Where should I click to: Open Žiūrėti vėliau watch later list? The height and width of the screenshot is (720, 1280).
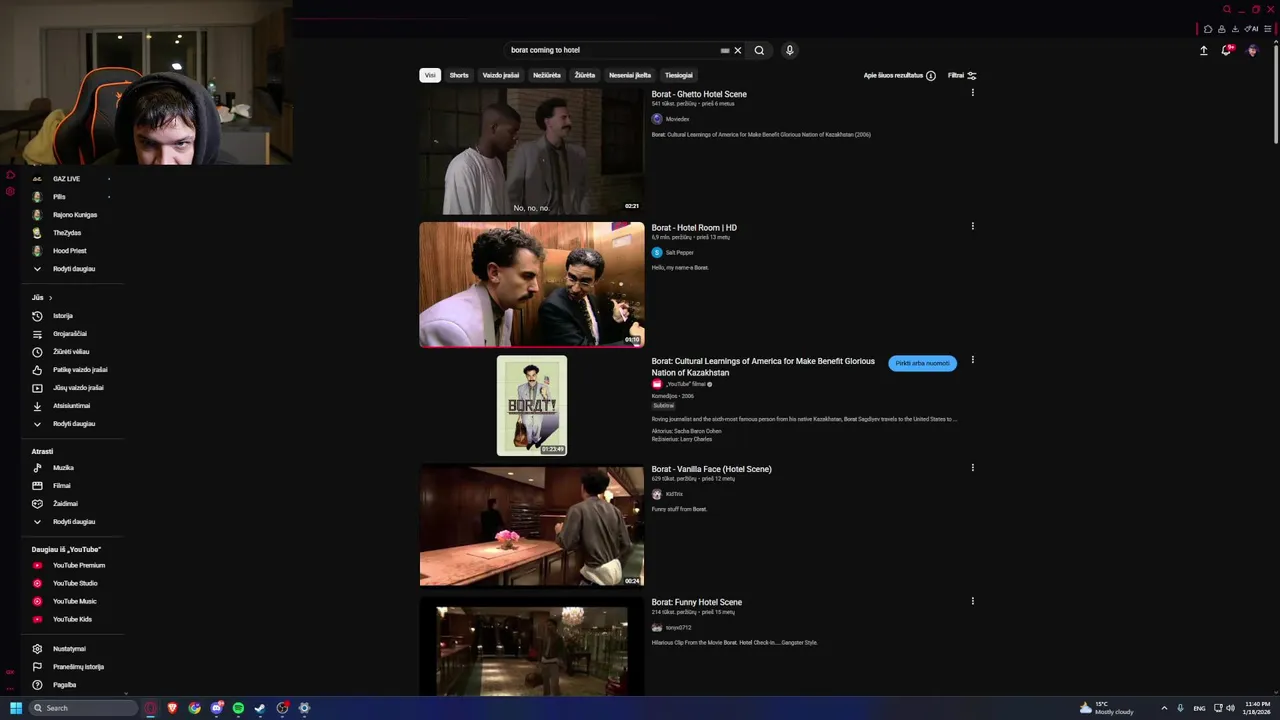pyautogui.click(x=70, y=352)
